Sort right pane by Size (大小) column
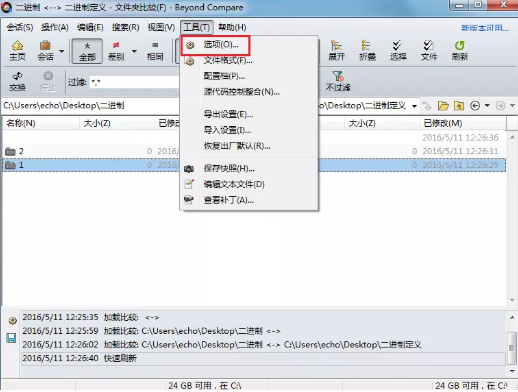The height and width of the screenshot is (392, 518). pyautogui.click(x=381, y=124)
